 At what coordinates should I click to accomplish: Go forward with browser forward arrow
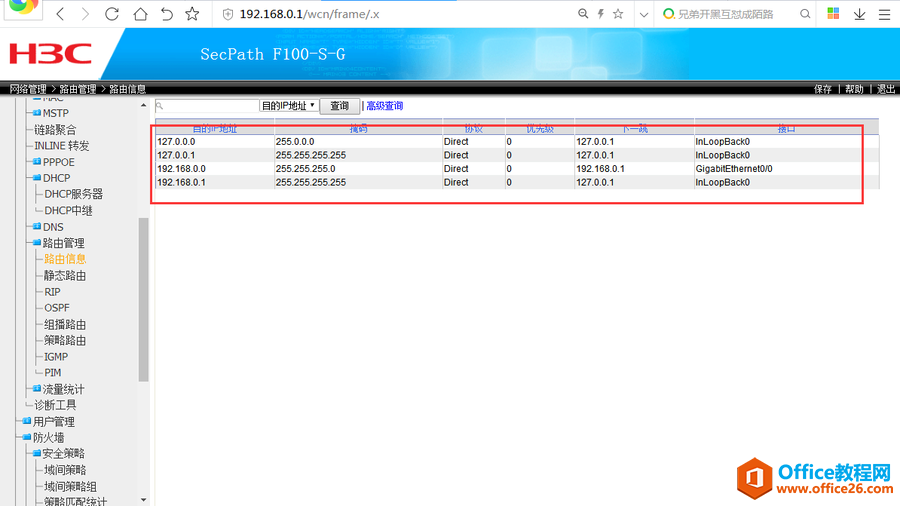click(x=85, y=14)
